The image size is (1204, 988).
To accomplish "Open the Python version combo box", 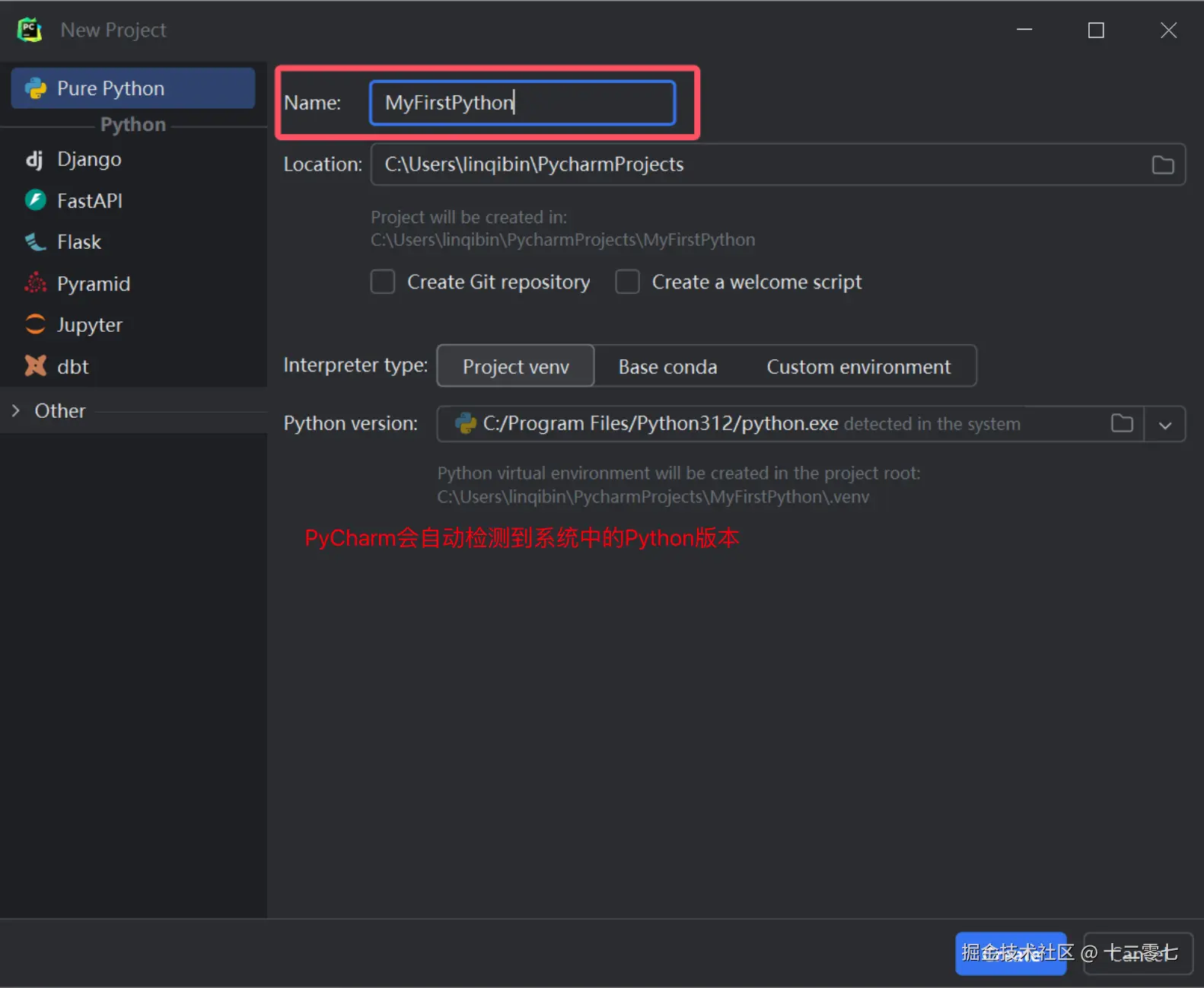I will 811,424.
